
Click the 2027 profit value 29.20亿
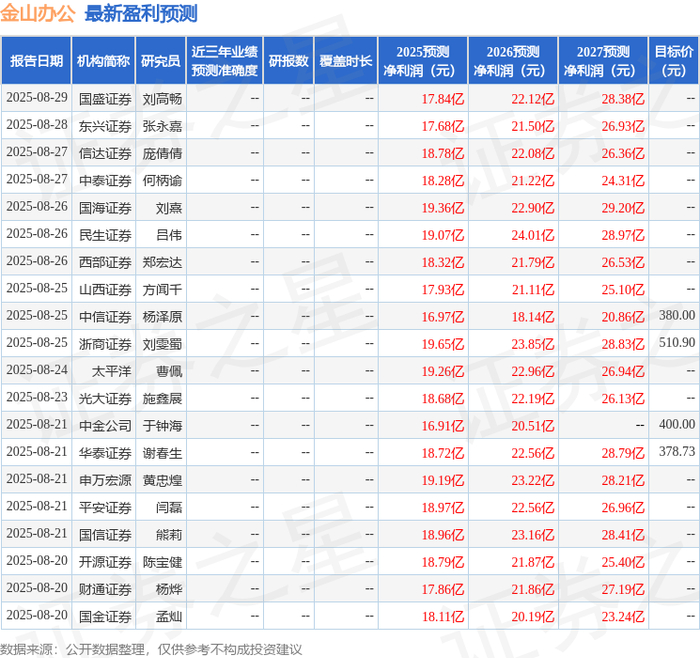point(623,208)
